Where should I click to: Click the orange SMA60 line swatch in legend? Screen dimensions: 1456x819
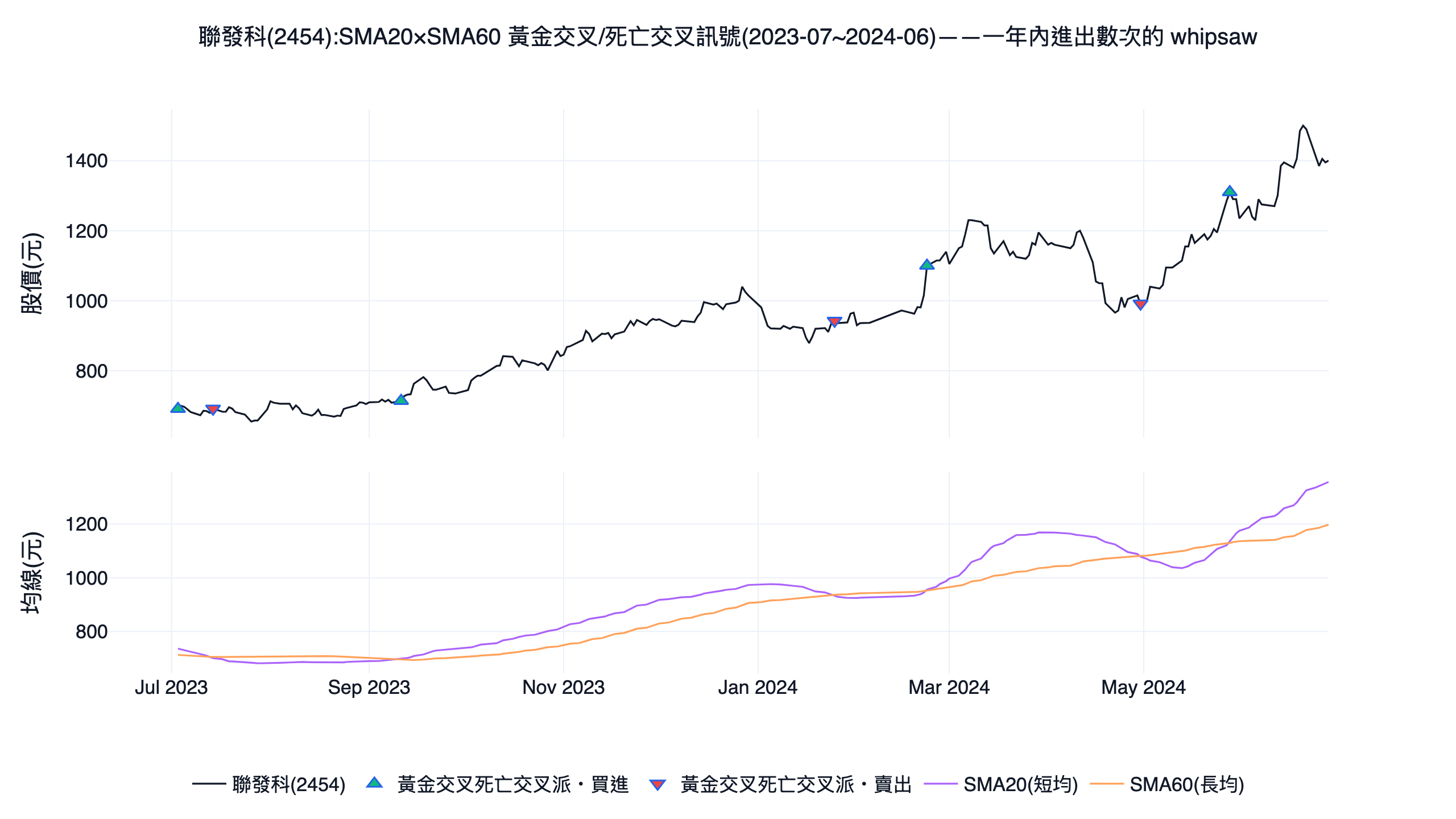[x=1107, y=784]
